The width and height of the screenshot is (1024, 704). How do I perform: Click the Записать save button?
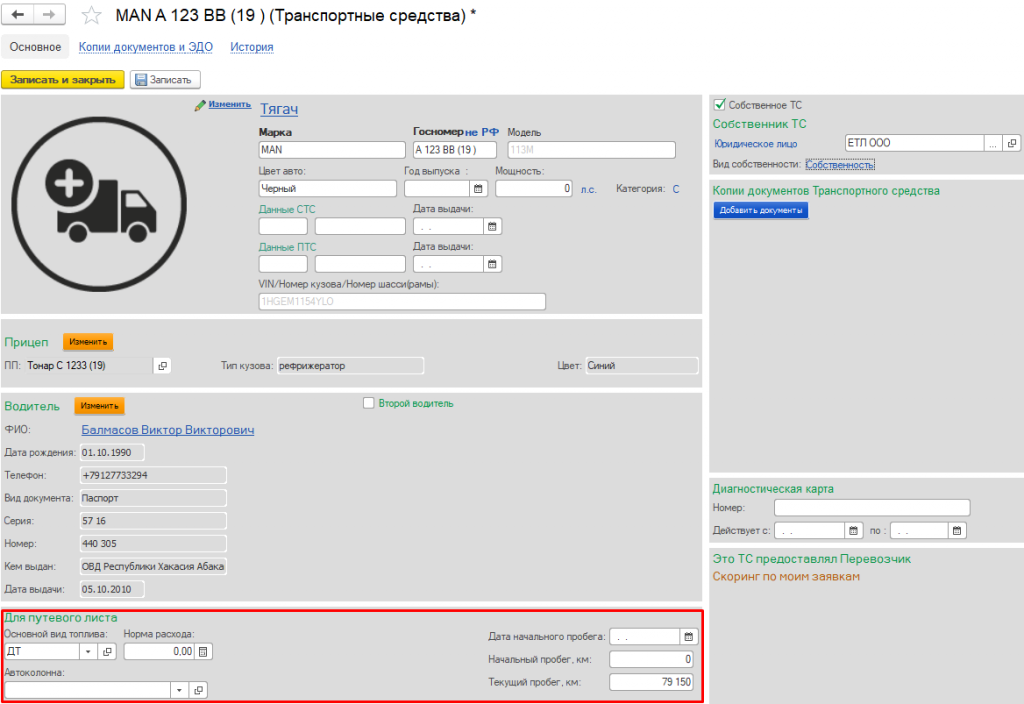coord(165,80)
